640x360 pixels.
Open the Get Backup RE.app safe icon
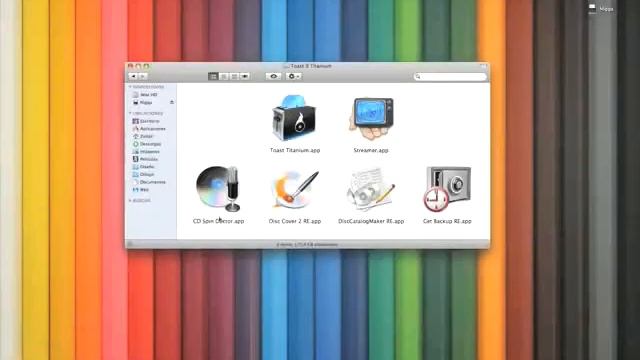(x=447, y=189)
